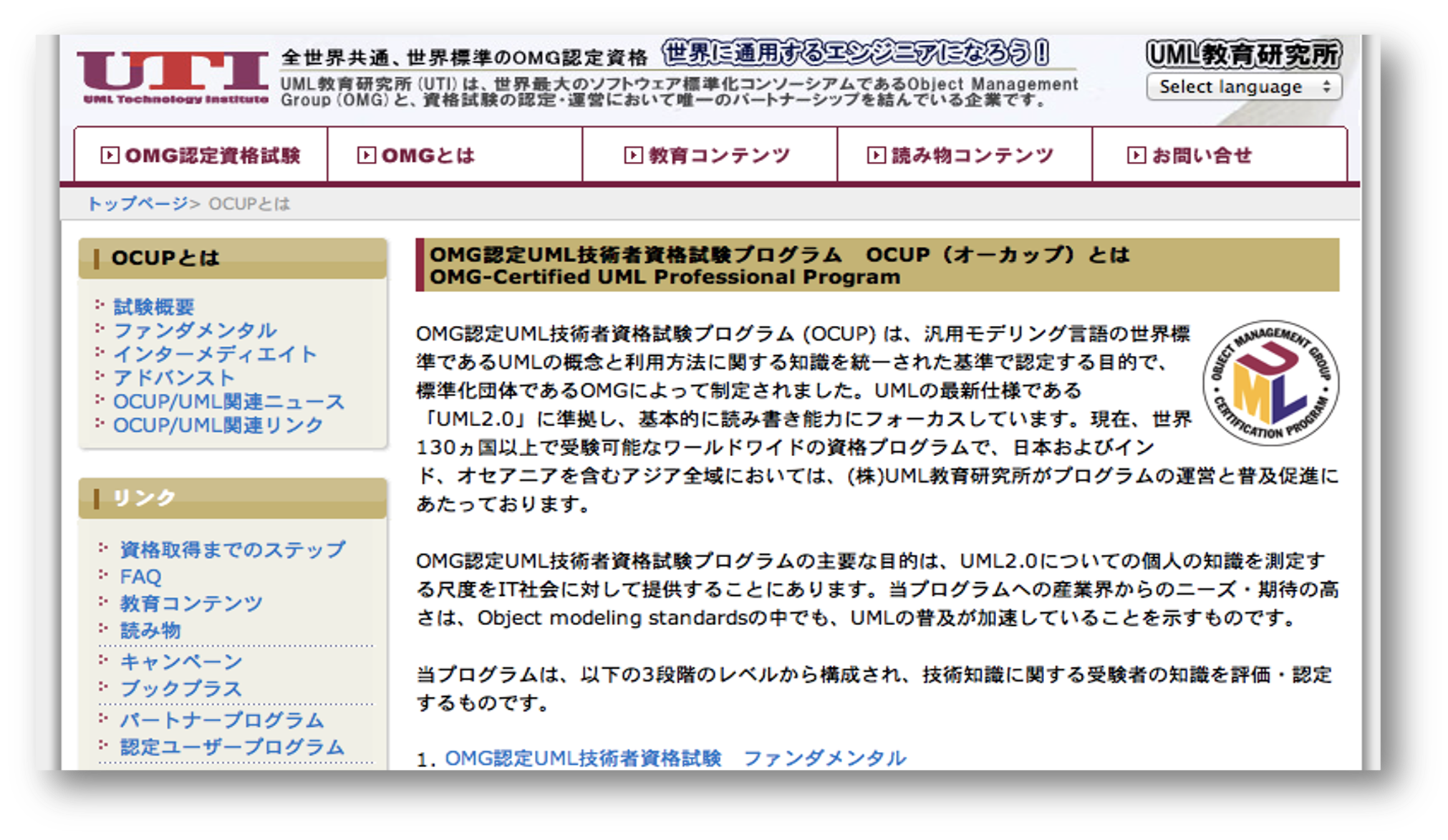Click the UML教育研究所 title graphic
This screenshot has height=840, width=1448.
pos(1243,54)
